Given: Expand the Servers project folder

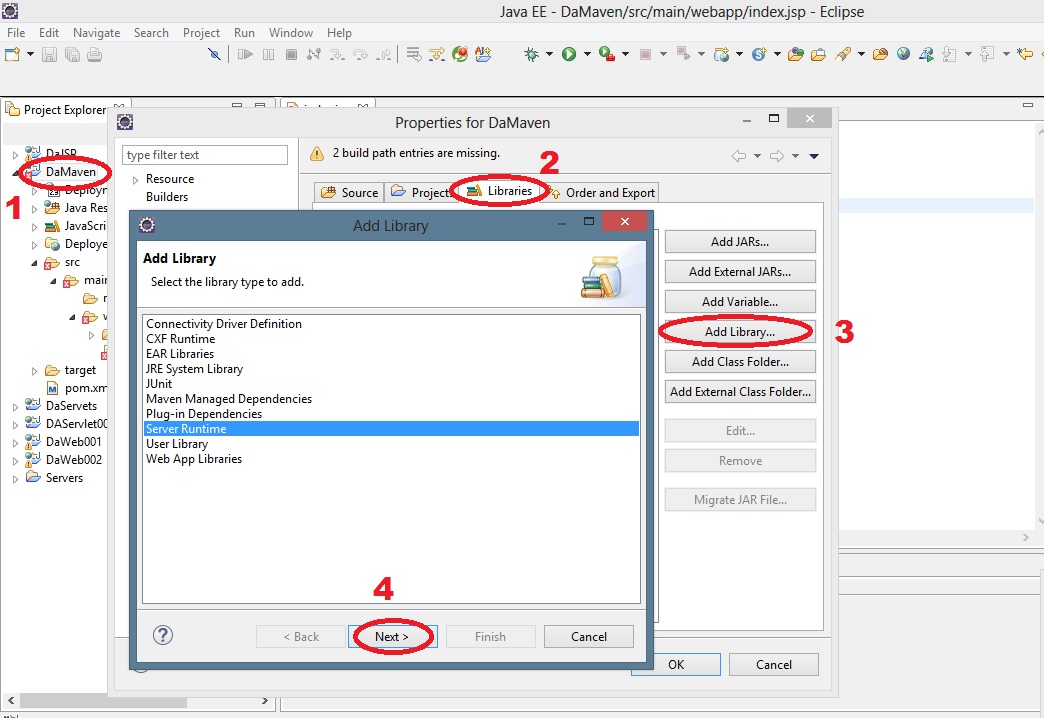Looking at the screenshot, I should click(x=15, y=479).
